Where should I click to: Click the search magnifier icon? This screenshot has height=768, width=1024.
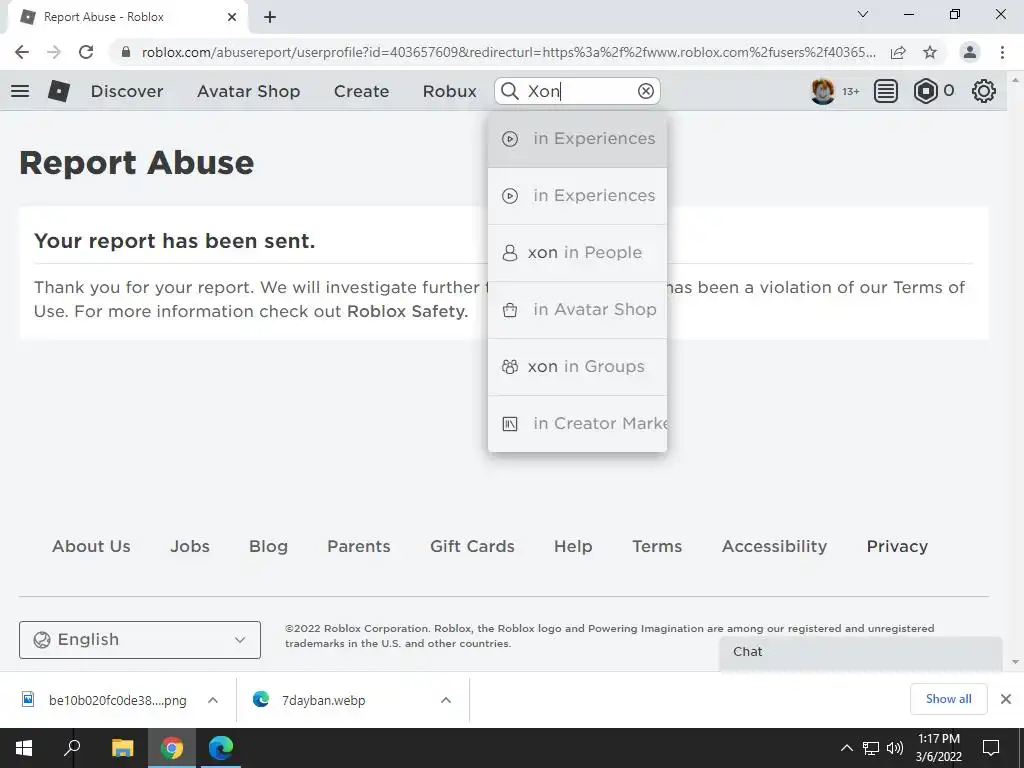[x=510, y=91]
